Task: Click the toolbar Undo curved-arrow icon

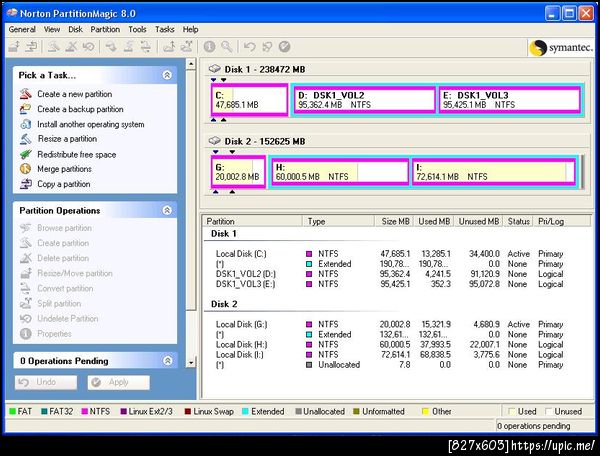Action: 249,47
